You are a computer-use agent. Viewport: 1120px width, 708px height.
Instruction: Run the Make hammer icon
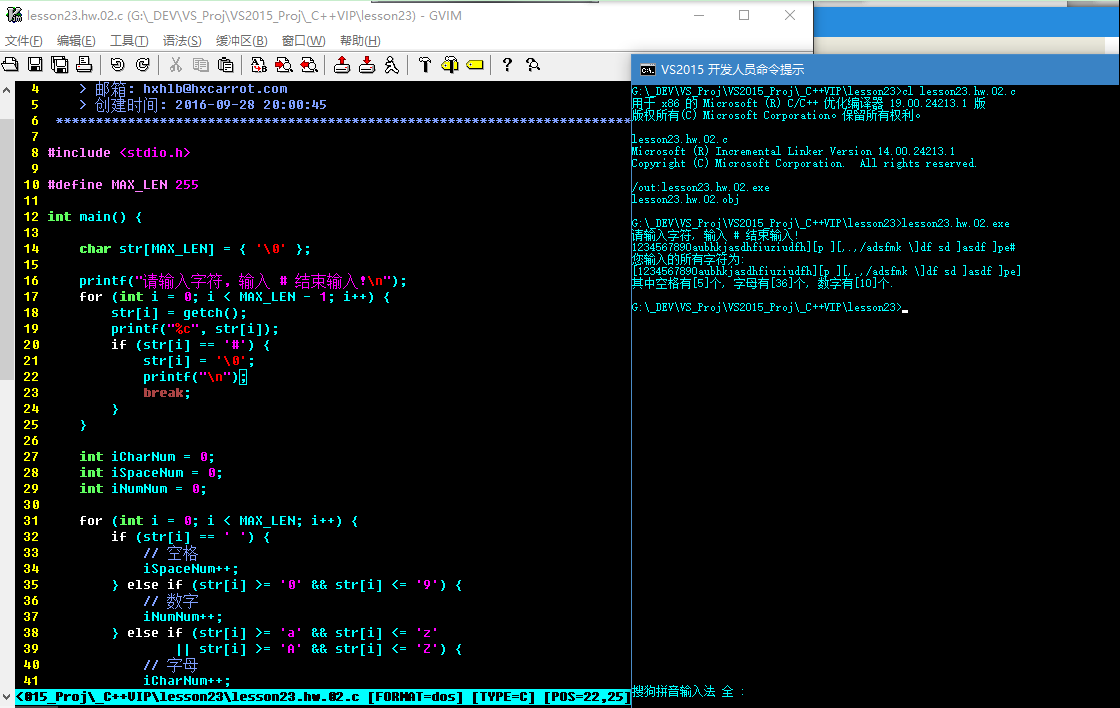point(424,65)
